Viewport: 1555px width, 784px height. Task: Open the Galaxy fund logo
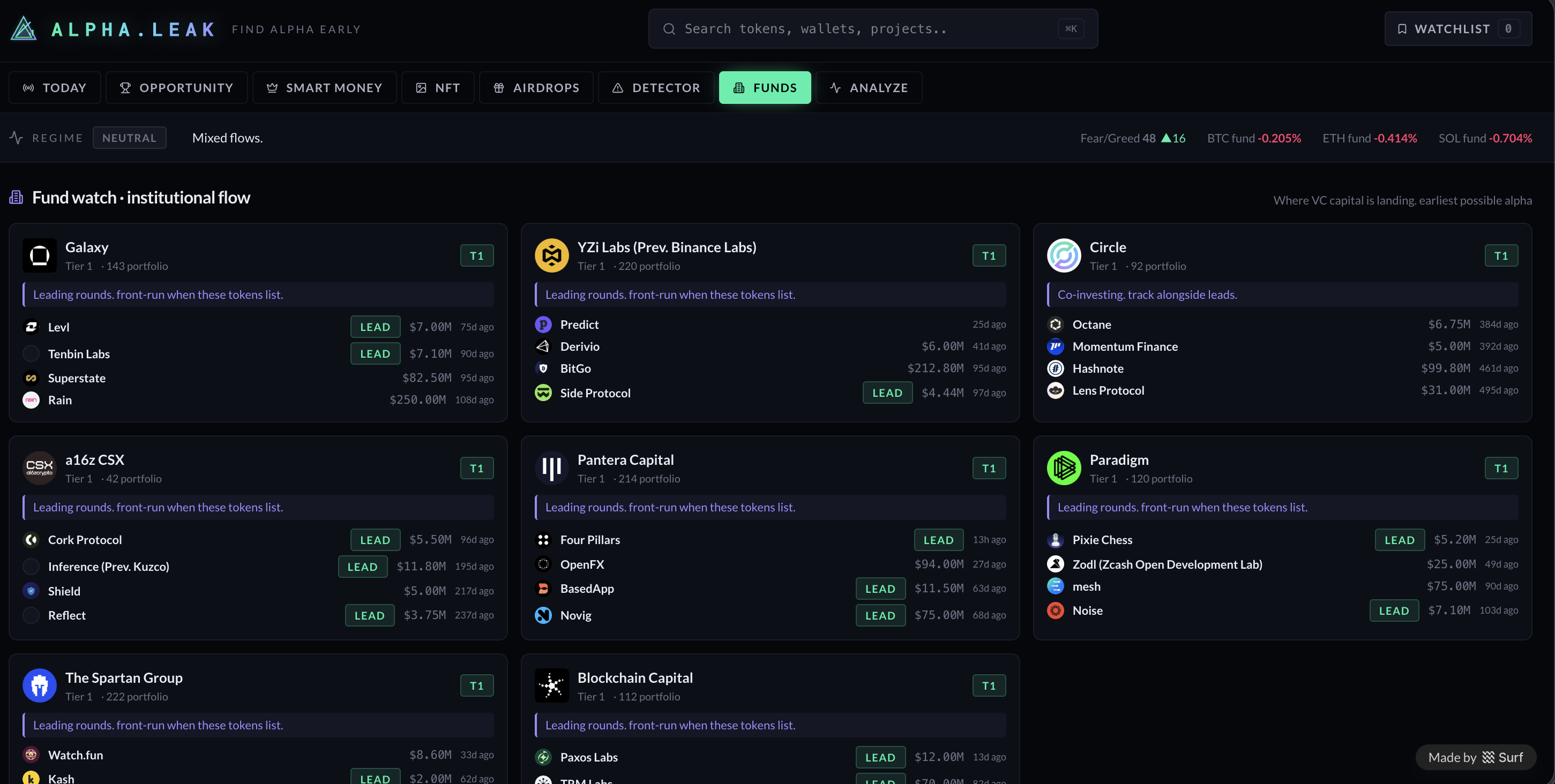tap(39, 255)
